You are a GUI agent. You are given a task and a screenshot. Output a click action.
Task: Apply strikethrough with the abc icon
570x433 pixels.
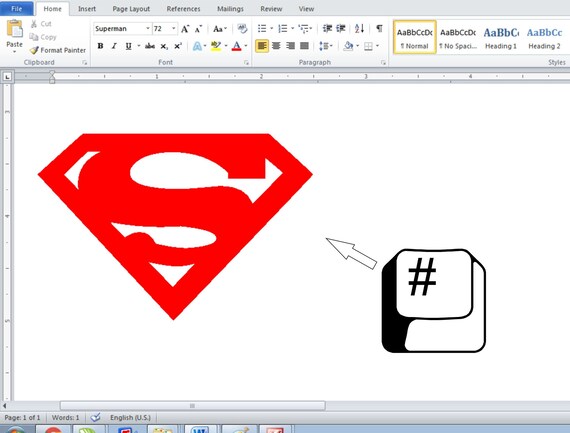150,46
